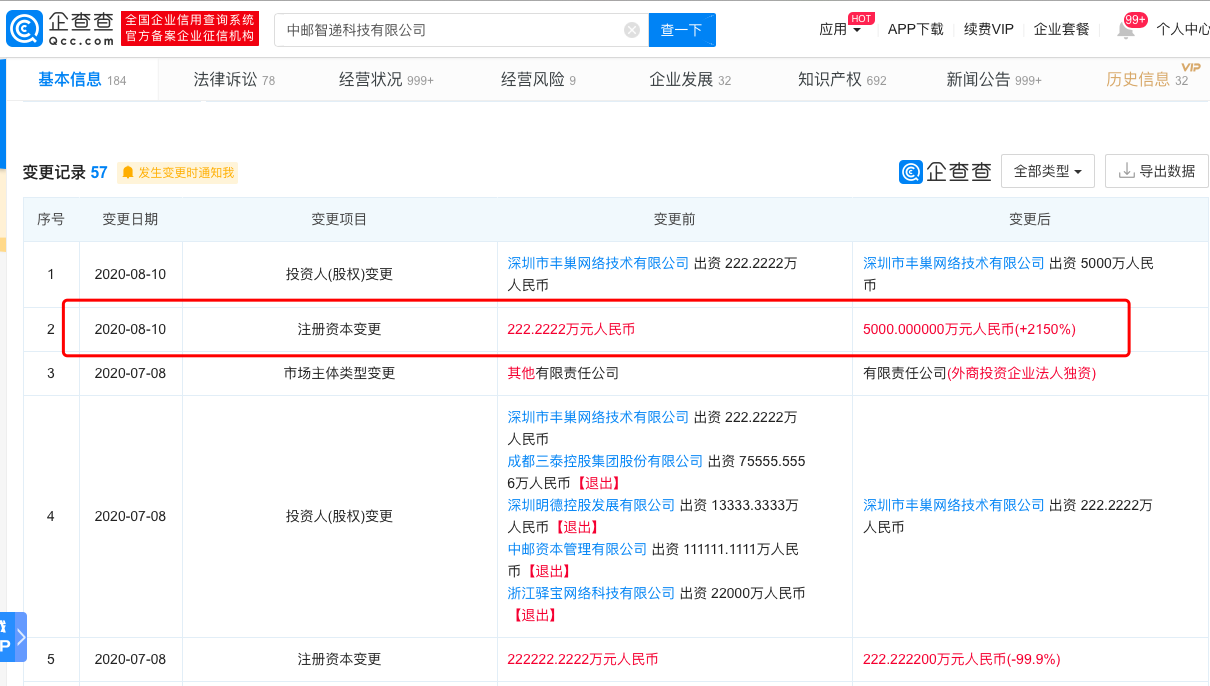Open the 全部类型 filter dropdown
This screenshot has width=1210, height=686.
coord(1048,171)
